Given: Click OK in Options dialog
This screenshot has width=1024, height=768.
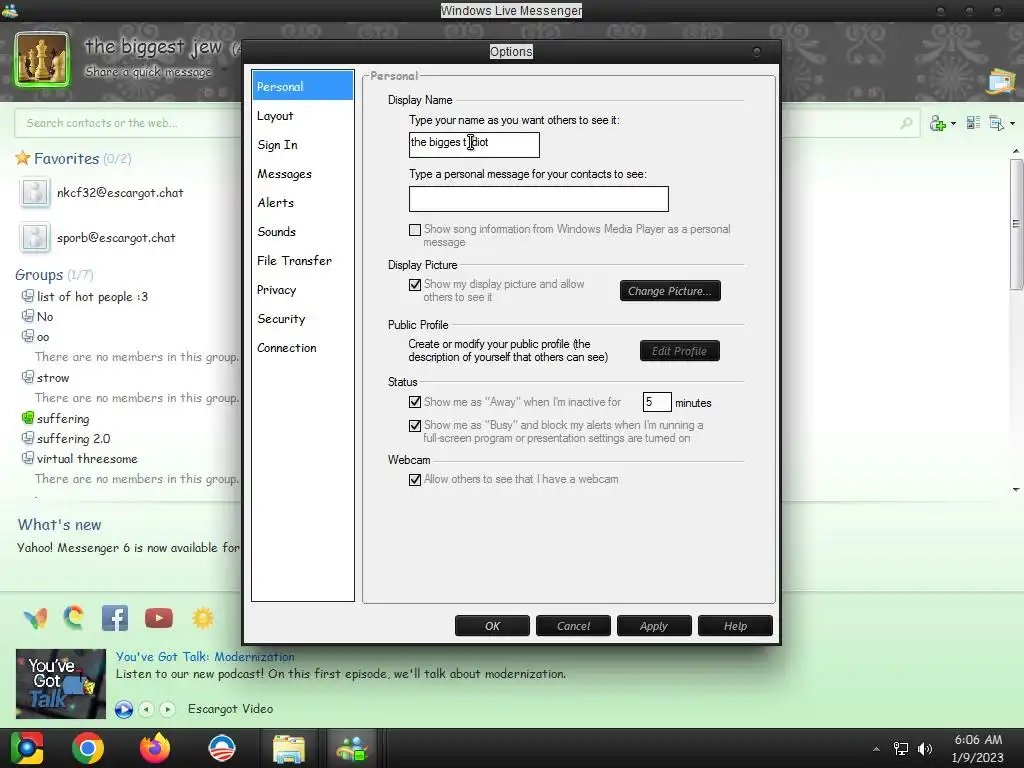Looking at the screenshot, I should [x=492, y=626].
